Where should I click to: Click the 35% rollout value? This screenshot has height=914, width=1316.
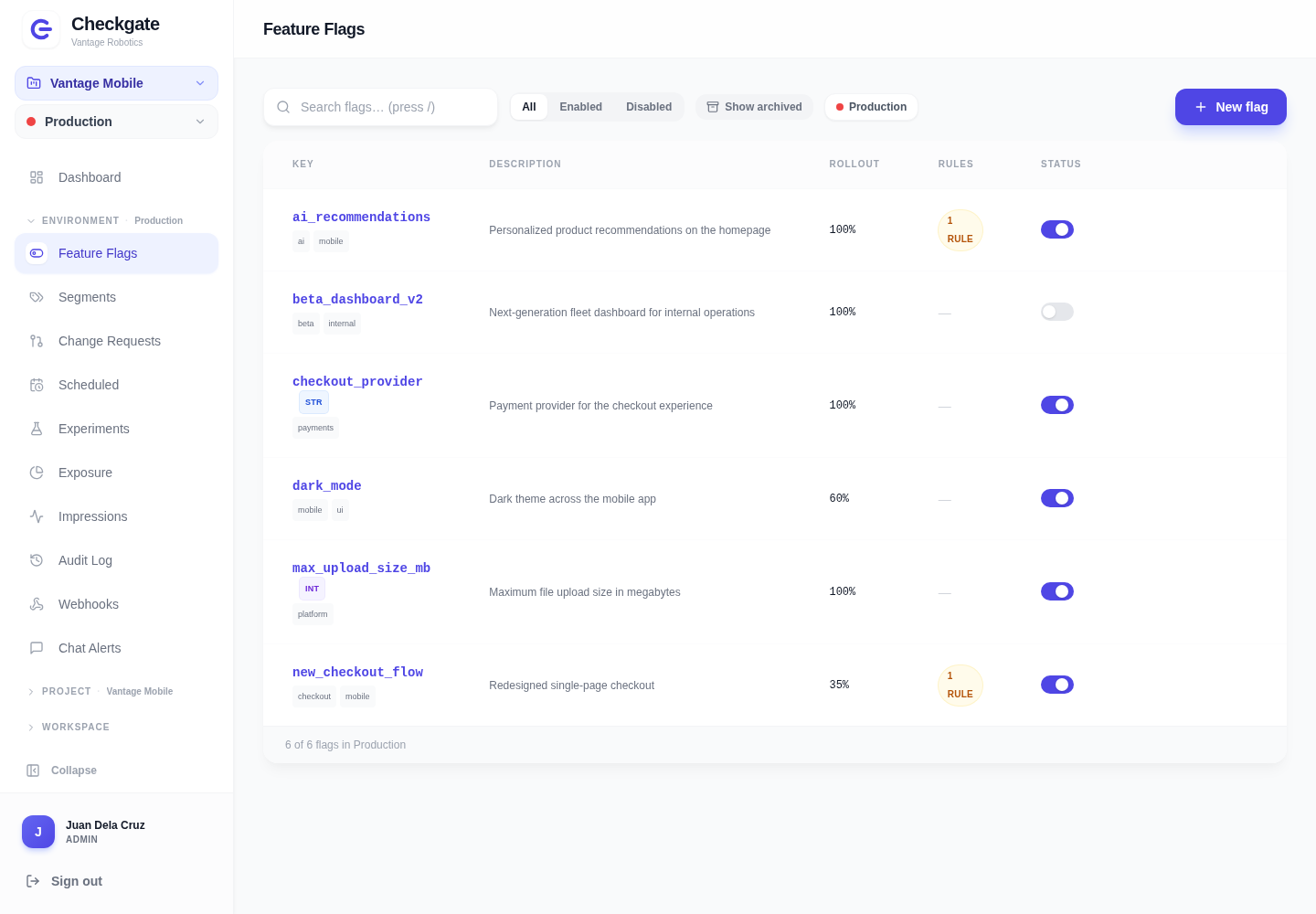pyautogui.click(x=839, y=685)
